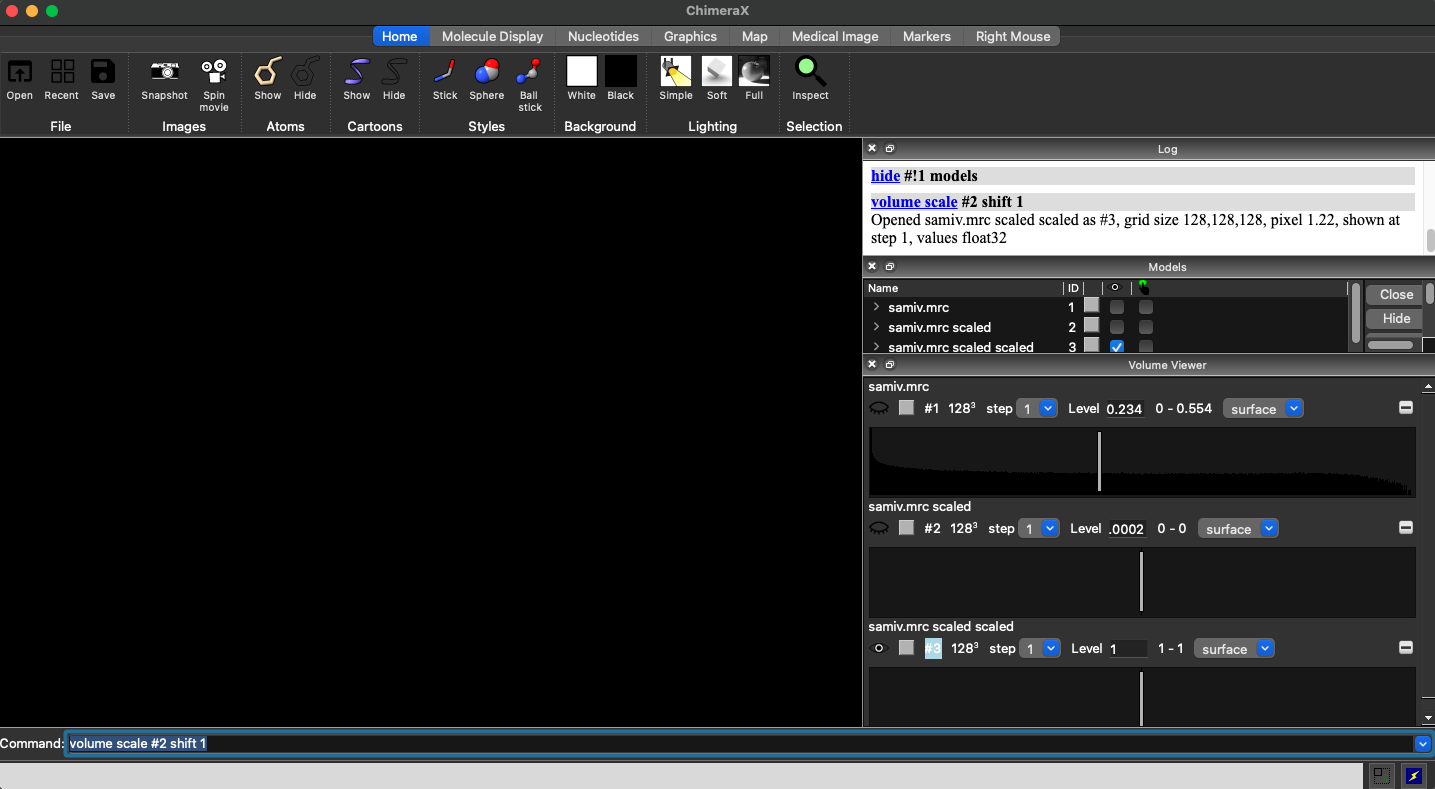Click the lightning bolt icon in status bar
The height and width of the screenshot is (789, 1435).
tap(1414, 775)
